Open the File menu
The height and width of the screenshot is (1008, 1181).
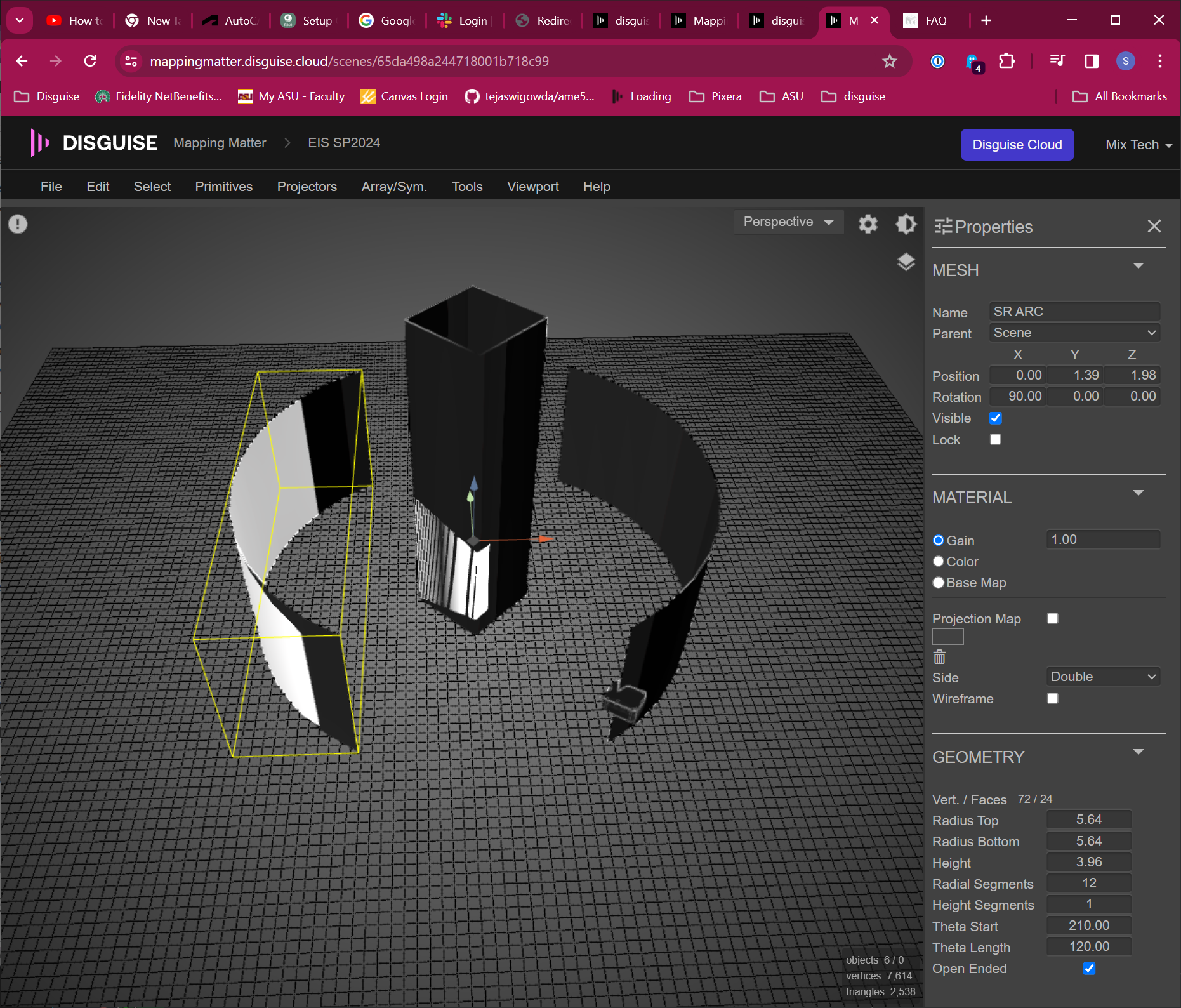(x=51, y=187)
